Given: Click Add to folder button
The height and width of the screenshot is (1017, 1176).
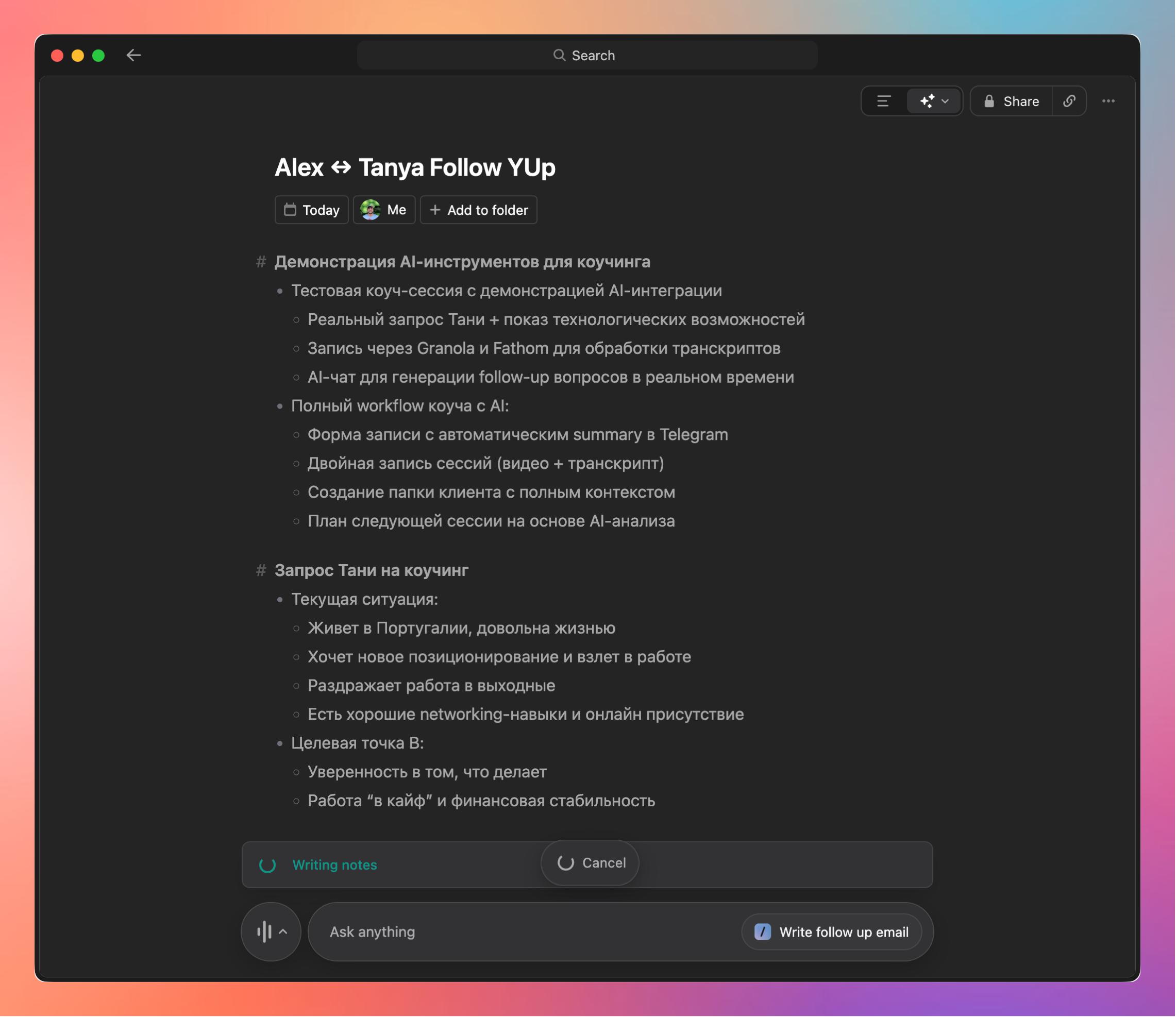Looking at the screenshot, I should [478, 210].
